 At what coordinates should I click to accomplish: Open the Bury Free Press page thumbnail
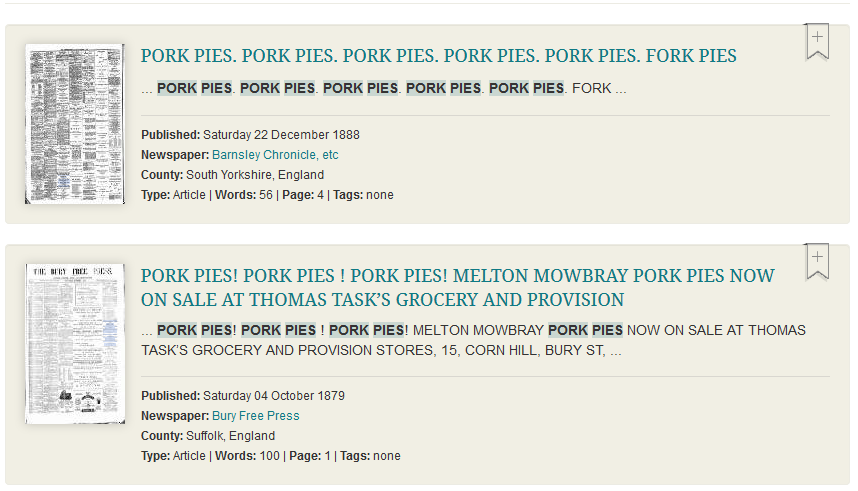(75, 343)
